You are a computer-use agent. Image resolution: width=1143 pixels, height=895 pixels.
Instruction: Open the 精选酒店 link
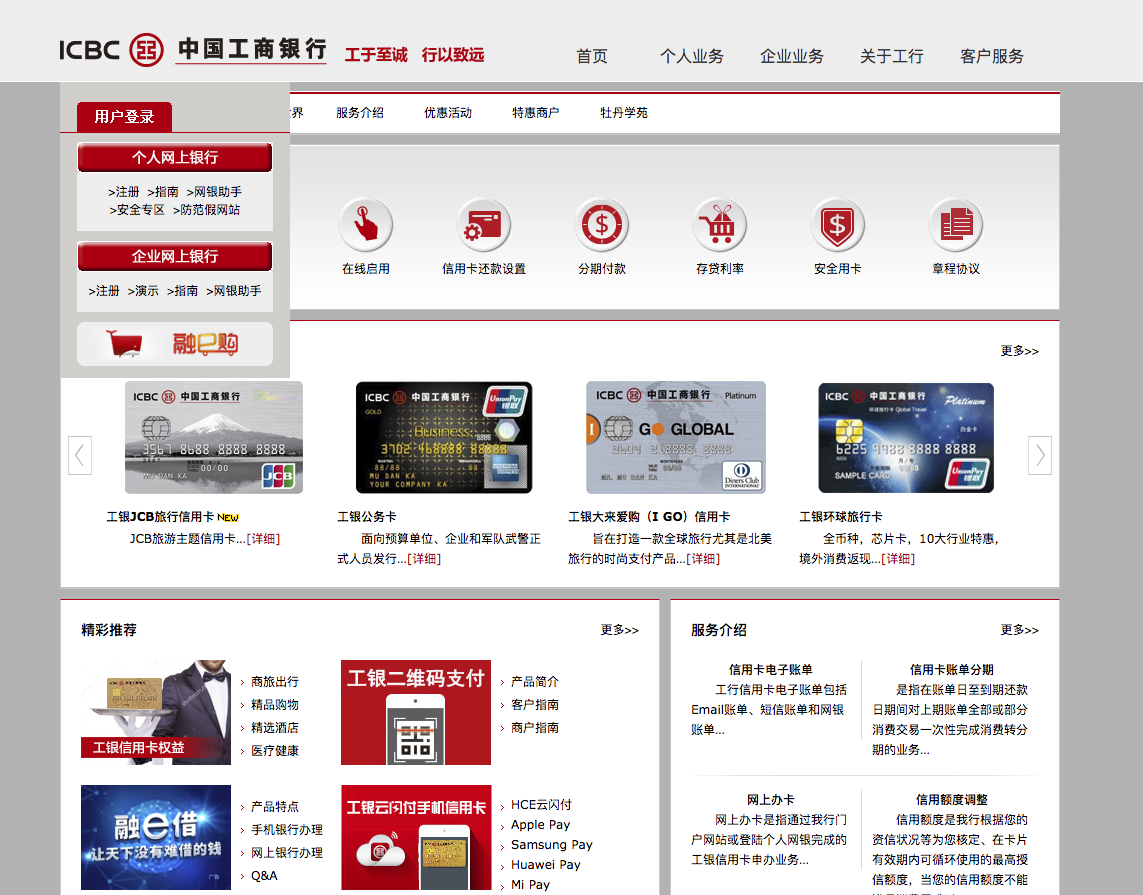pyautogui.click(x=275, y=727)
